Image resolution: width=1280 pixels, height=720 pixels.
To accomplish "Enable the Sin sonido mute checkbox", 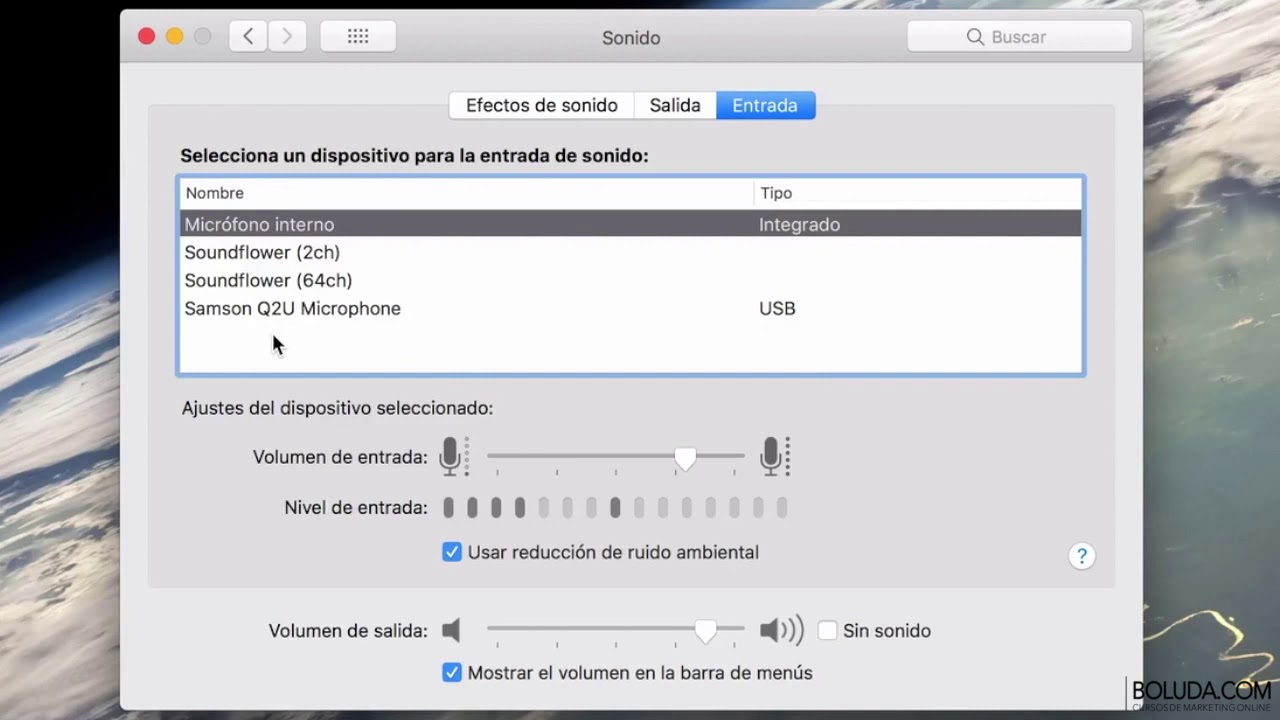I will click(827, 631).
